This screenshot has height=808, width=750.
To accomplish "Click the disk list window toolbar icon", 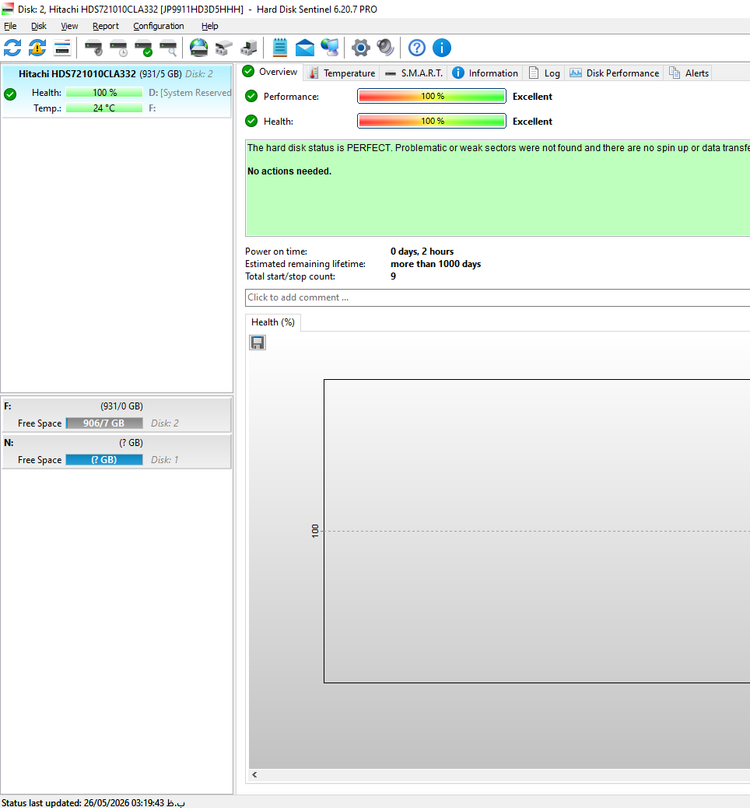I will coord(62,48).
